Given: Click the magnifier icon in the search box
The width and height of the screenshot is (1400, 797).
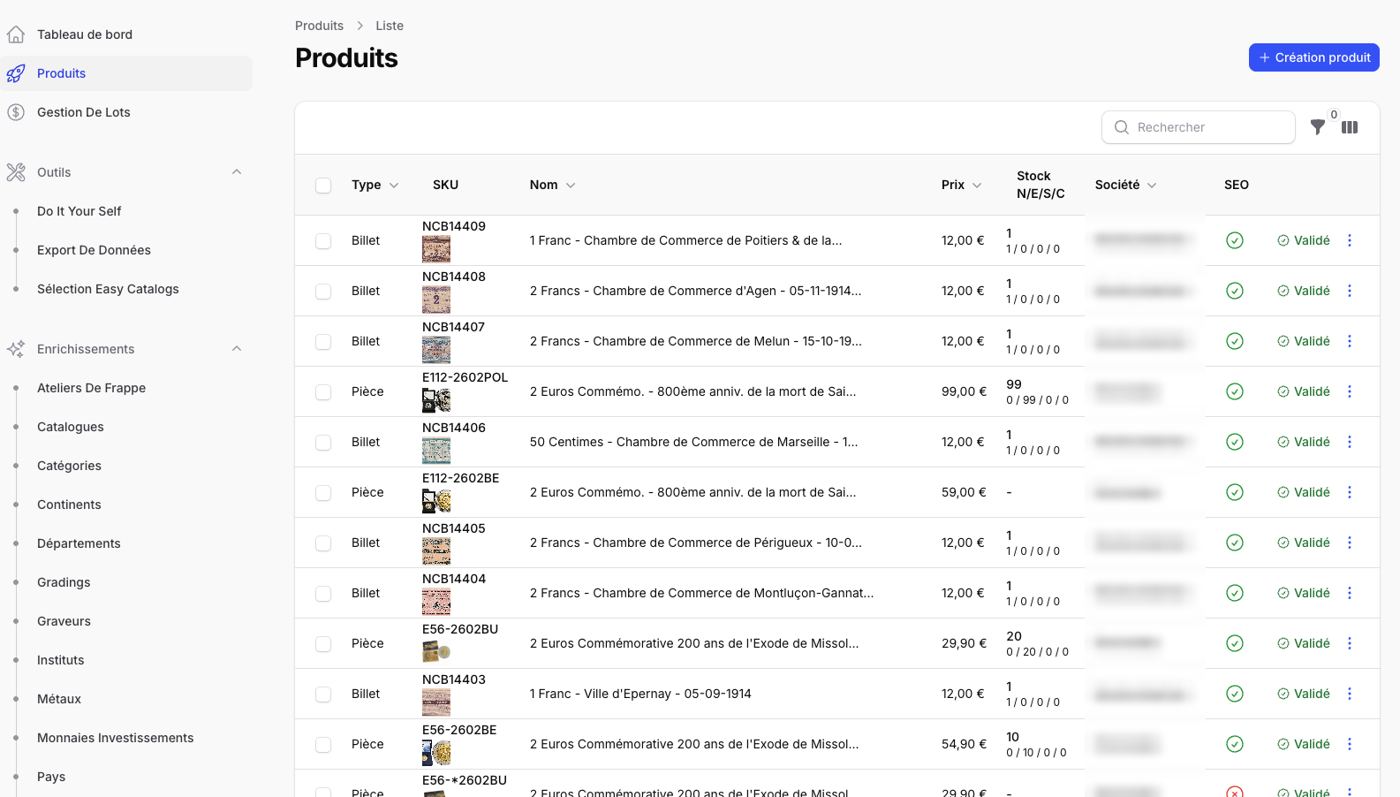Looking at the screenshot, I should pyautogui.click(x=1122, y=127).
